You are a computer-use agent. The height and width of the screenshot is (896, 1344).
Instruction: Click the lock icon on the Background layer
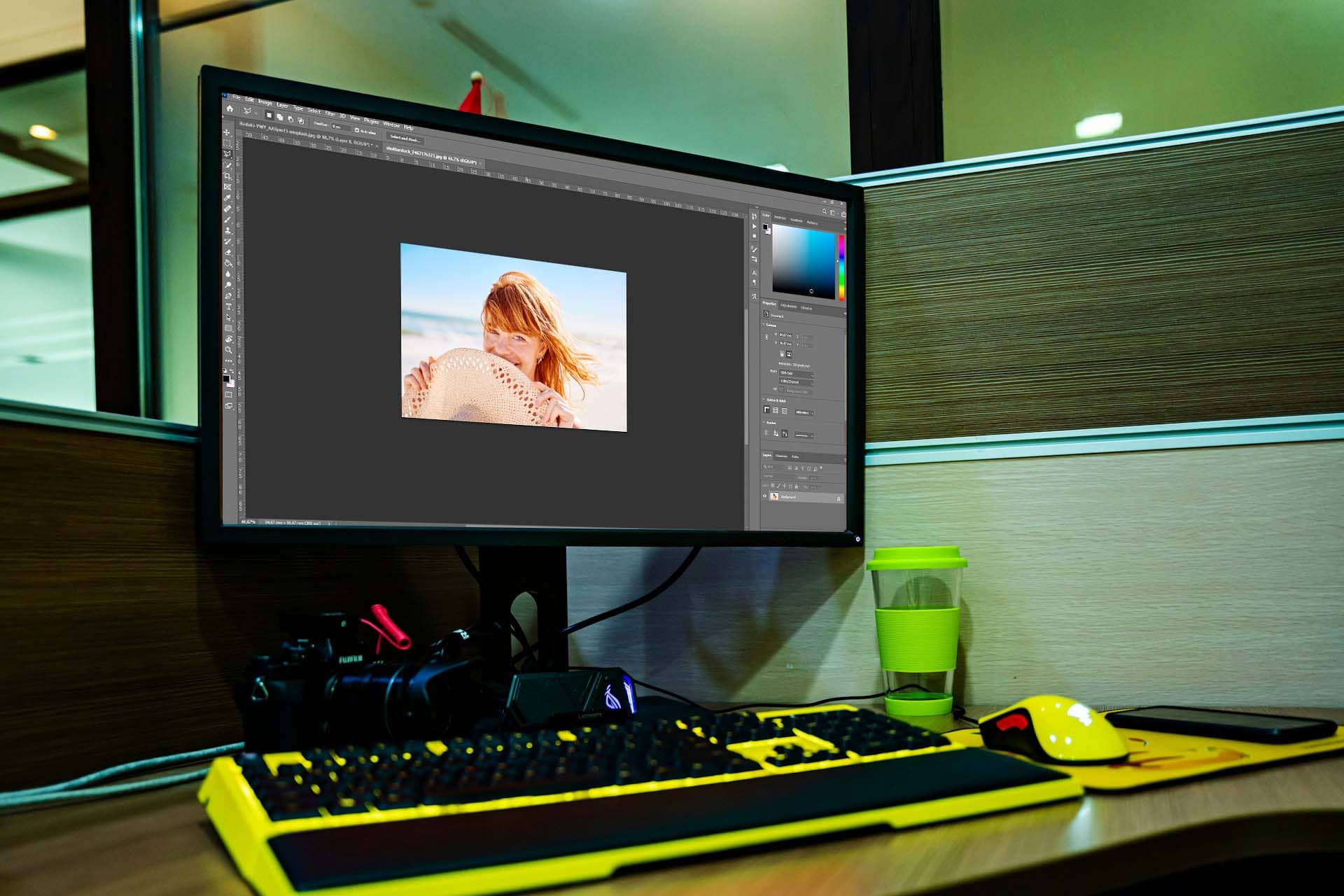(x=839, y=498)
